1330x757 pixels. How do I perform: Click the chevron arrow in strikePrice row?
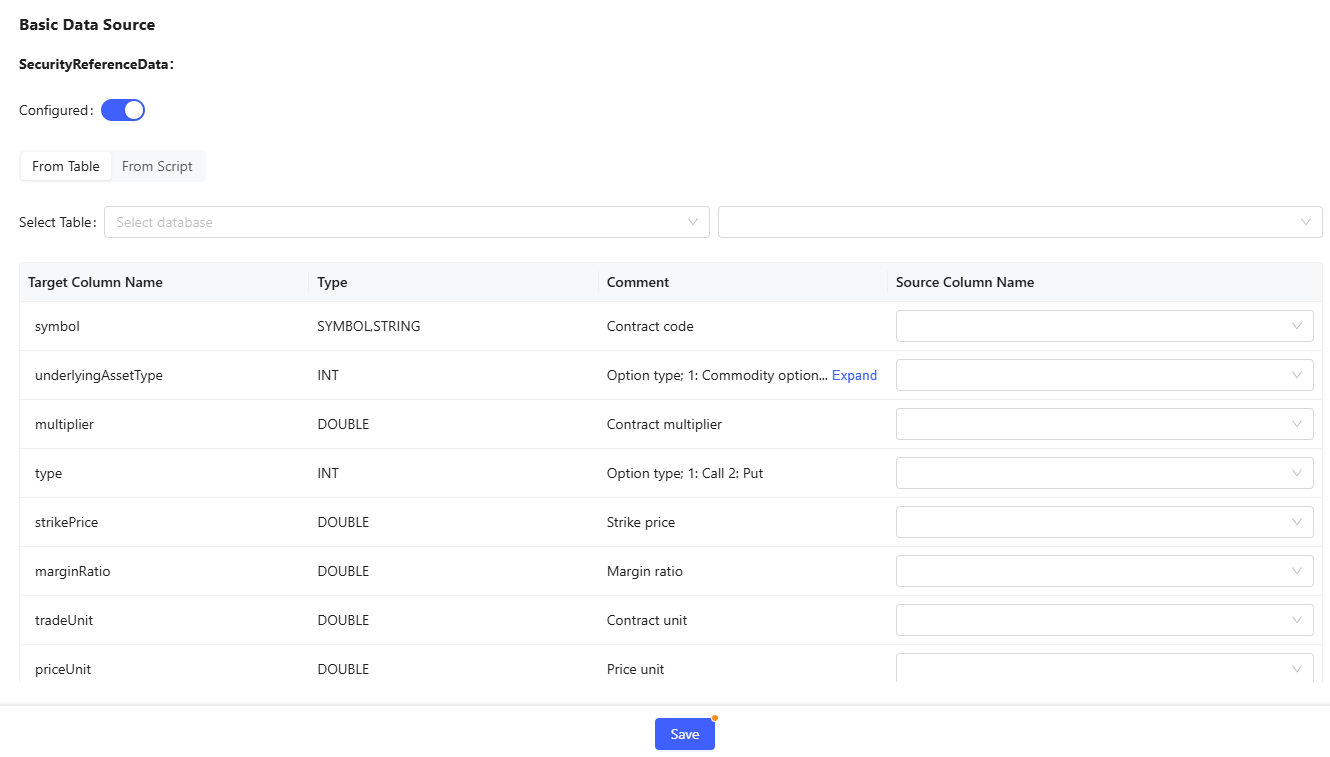tap(1297, 522)
